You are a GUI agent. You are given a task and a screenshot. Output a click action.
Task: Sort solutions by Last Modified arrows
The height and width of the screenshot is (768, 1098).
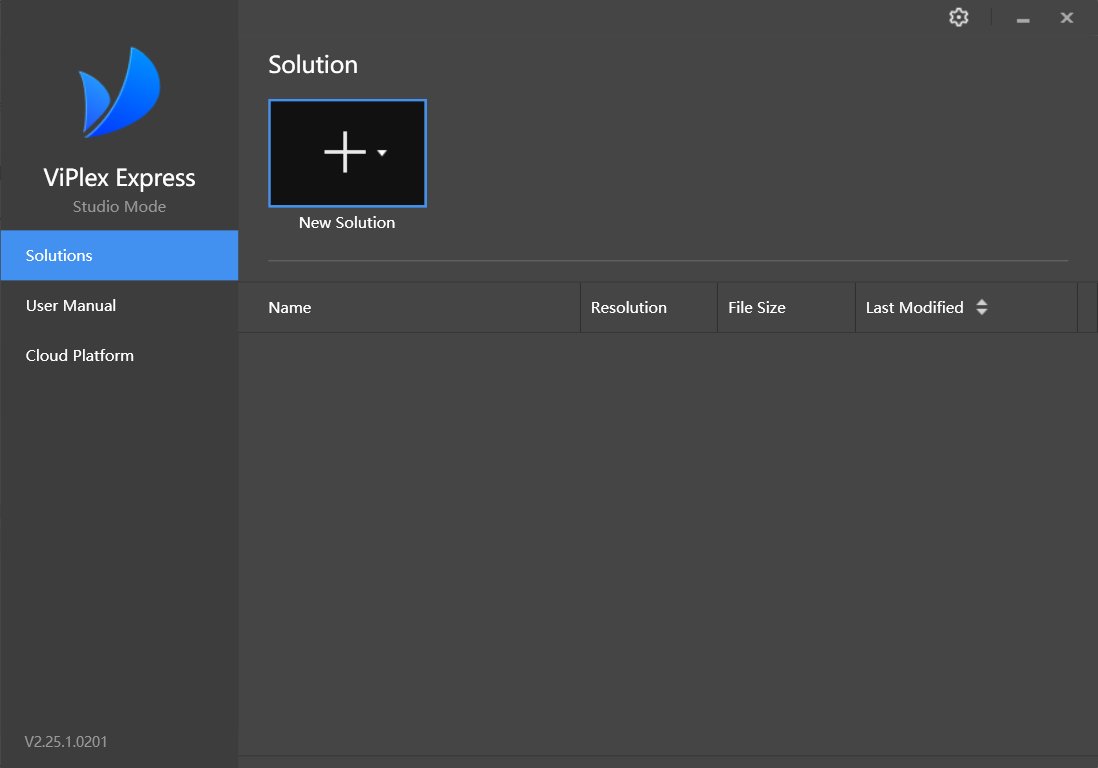coord(982,307)
